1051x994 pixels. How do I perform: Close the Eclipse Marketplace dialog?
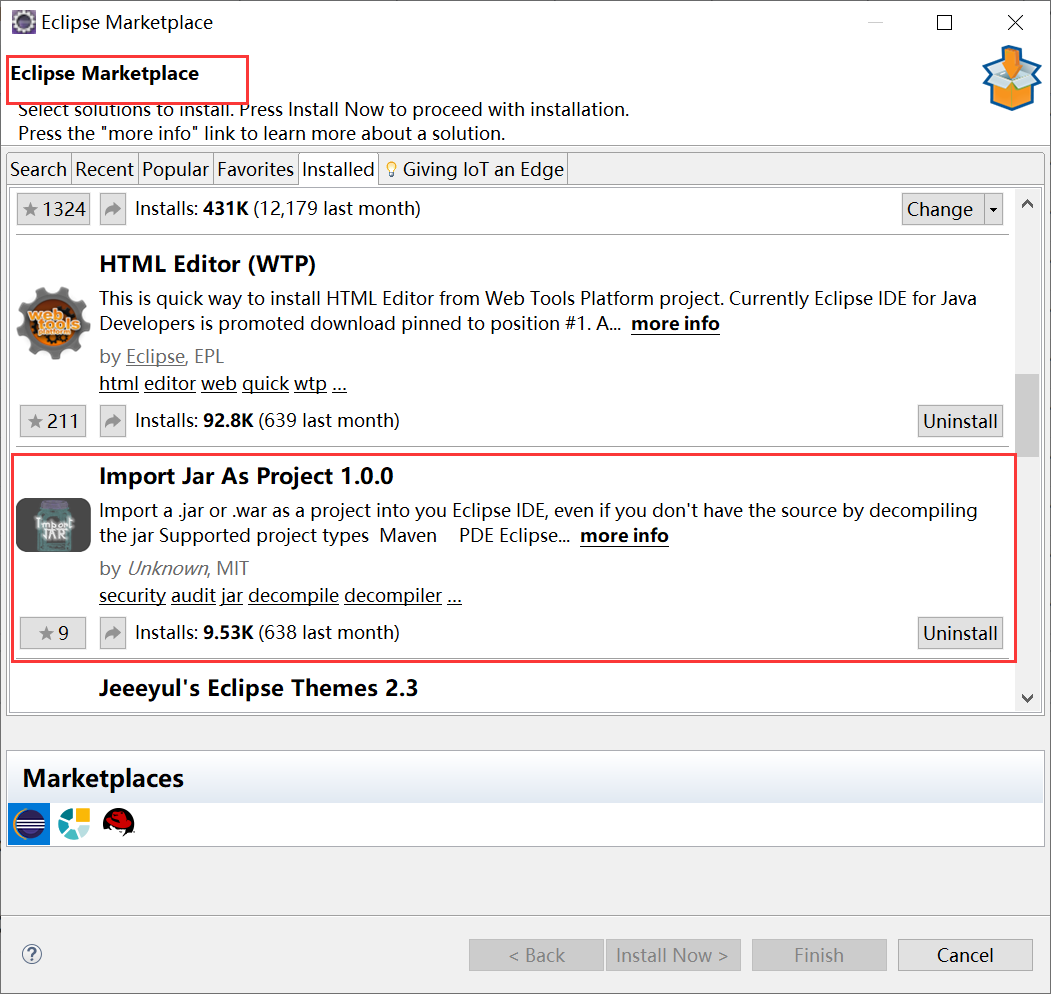coord(1015,22)
